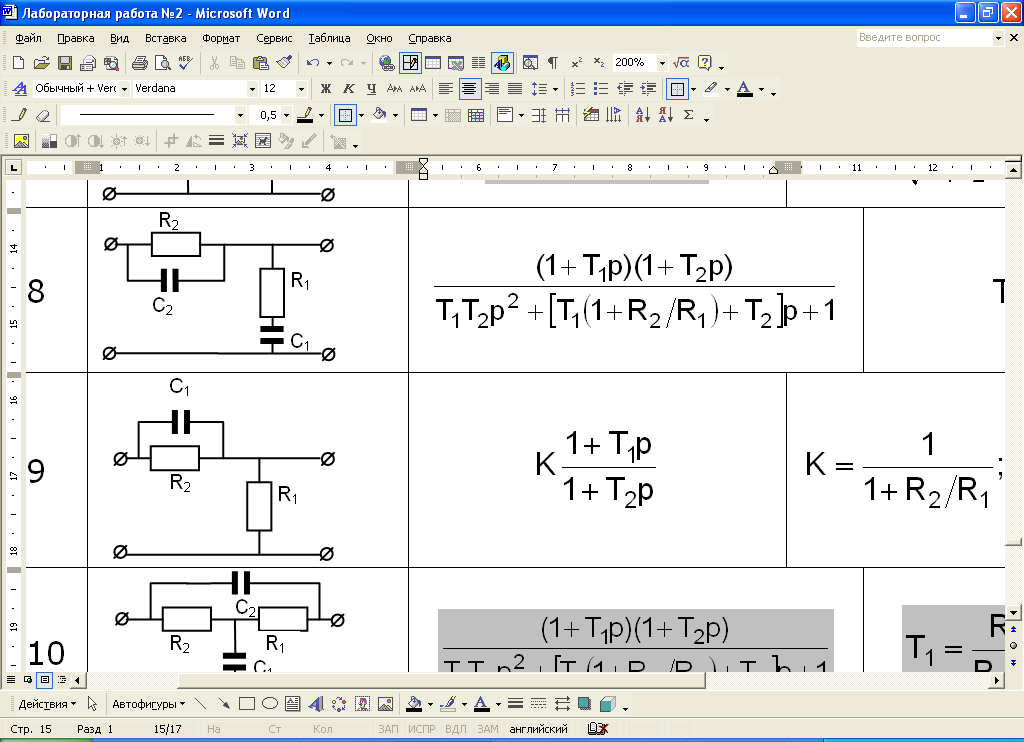The width and height of the screenshot is (1024, 742).
Task: Switch to print layout view button
Action: 45,679
